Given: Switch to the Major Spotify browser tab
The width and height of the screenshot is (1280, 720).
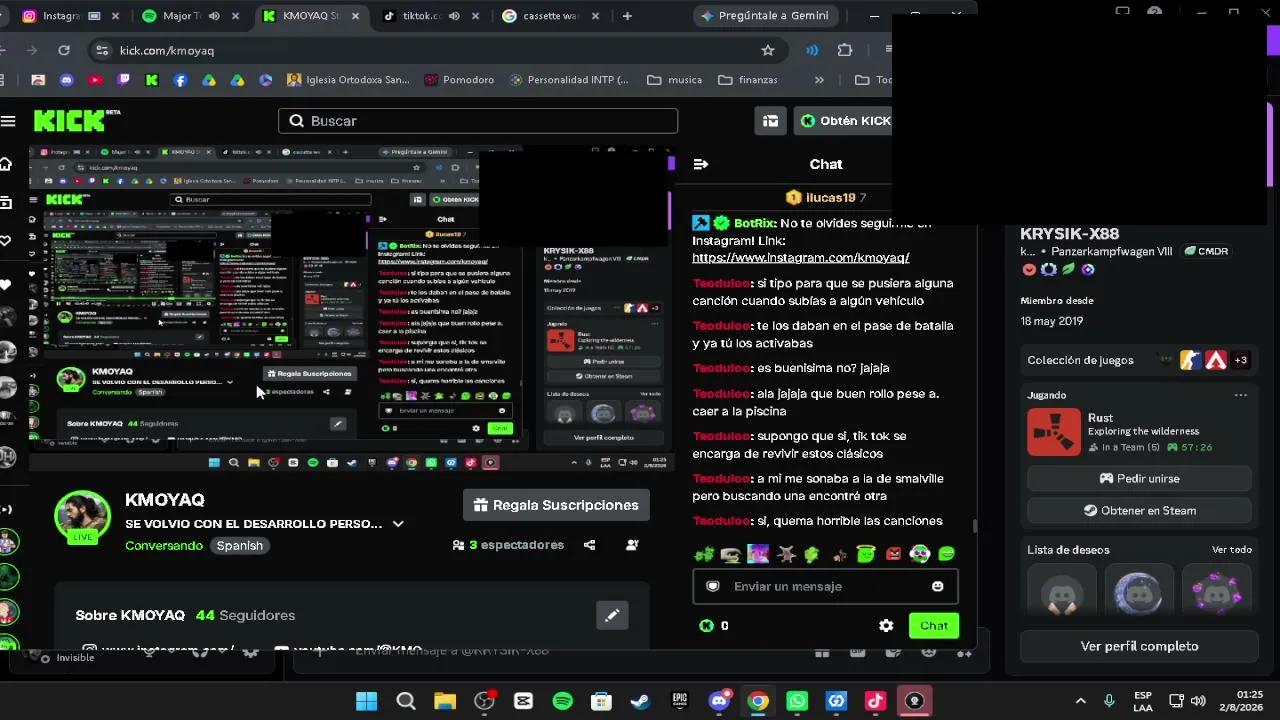Looking at the screenshot, I should tap(190, 16).
